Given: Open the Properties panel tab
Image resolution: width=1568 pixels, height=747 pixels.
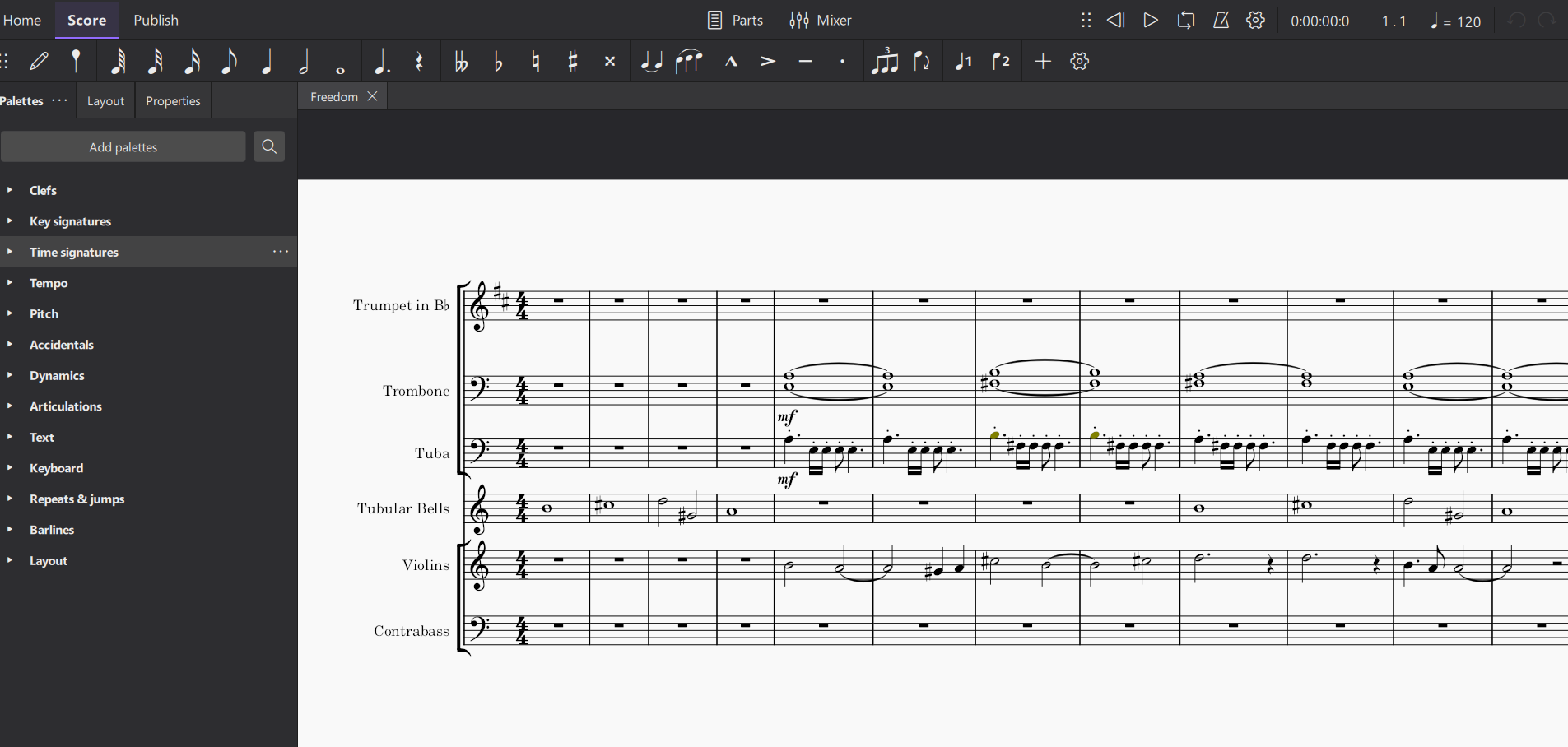Looking at the screenshot, I should pos(173,101).
